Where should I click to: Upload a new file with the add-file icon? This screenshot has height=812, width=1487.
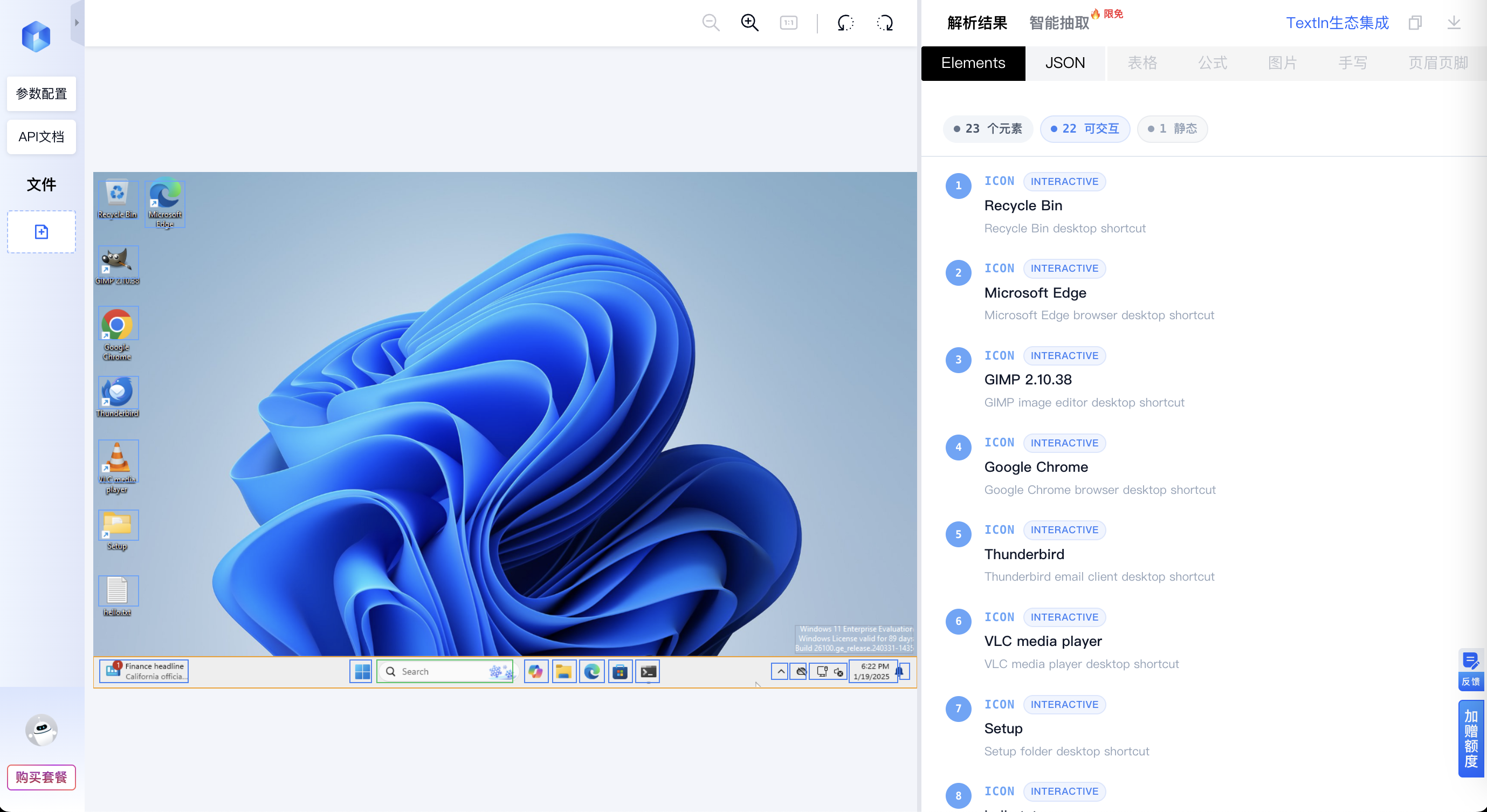(x=42, y=232)
